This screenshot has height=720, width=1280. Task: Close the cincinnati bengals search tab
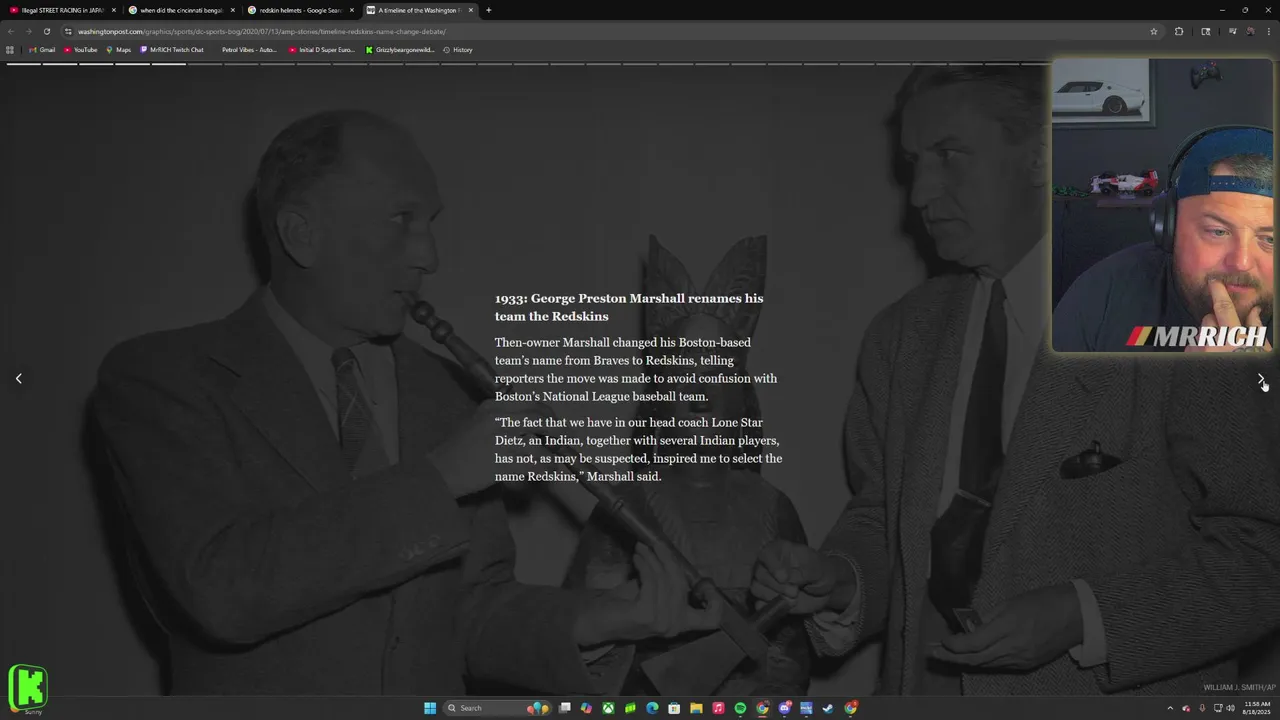point(232,10)
